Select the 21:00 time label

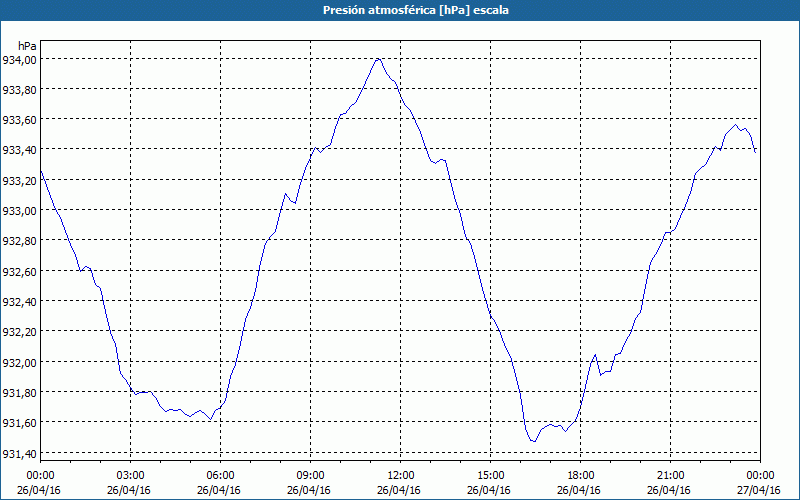(x=670, y=475)
